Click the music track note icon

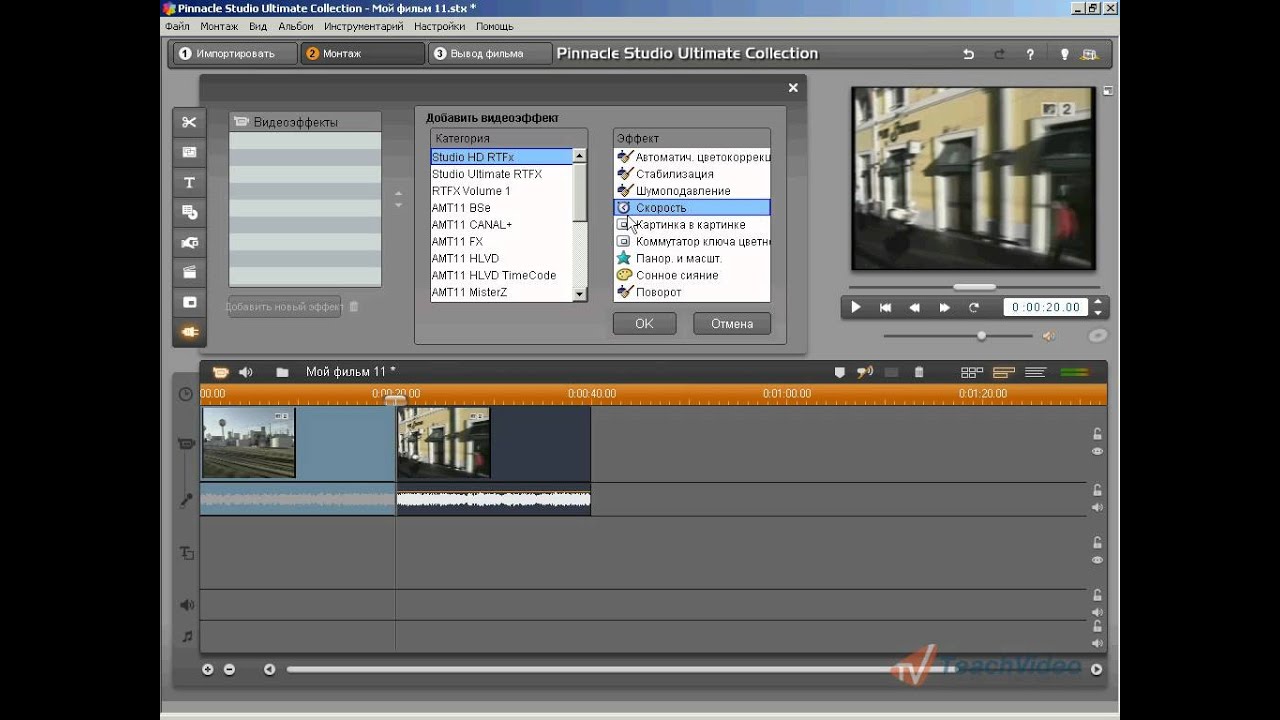click(x=186, y=636)
